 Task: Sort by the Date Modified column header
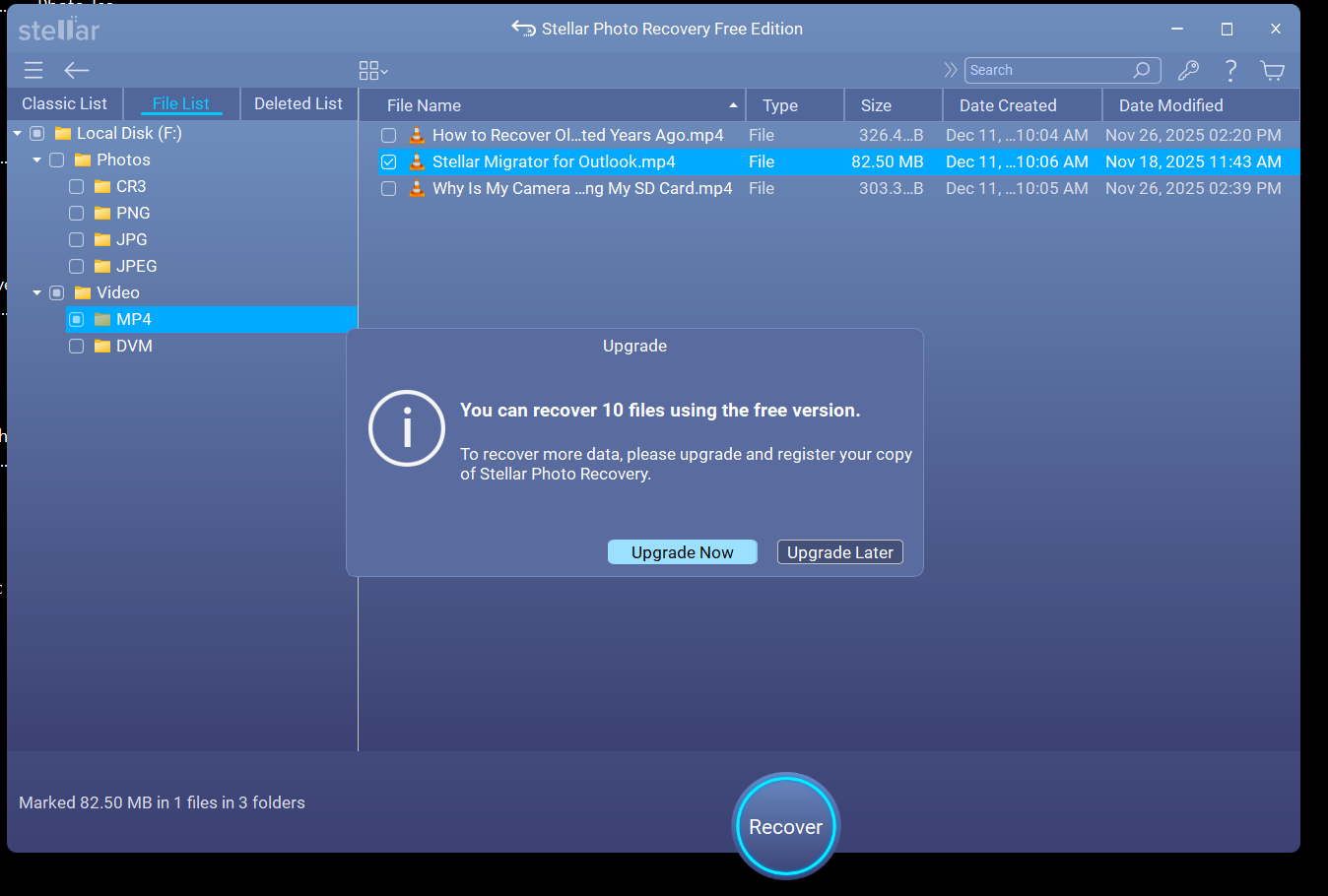click(1170, 105)
